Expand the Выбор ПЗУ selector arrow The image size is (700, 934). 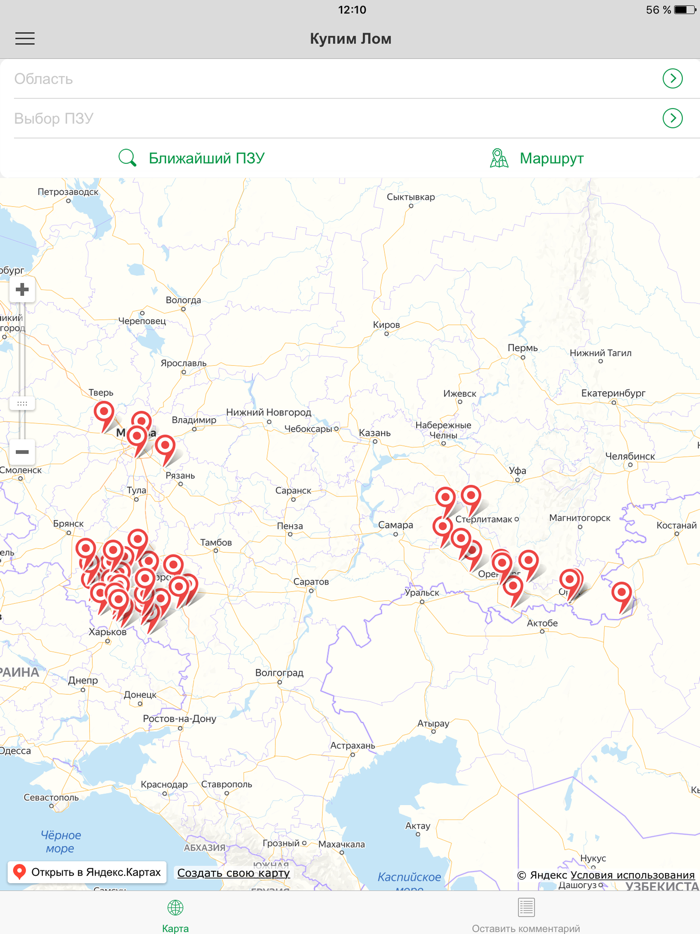tap(673, 118)
